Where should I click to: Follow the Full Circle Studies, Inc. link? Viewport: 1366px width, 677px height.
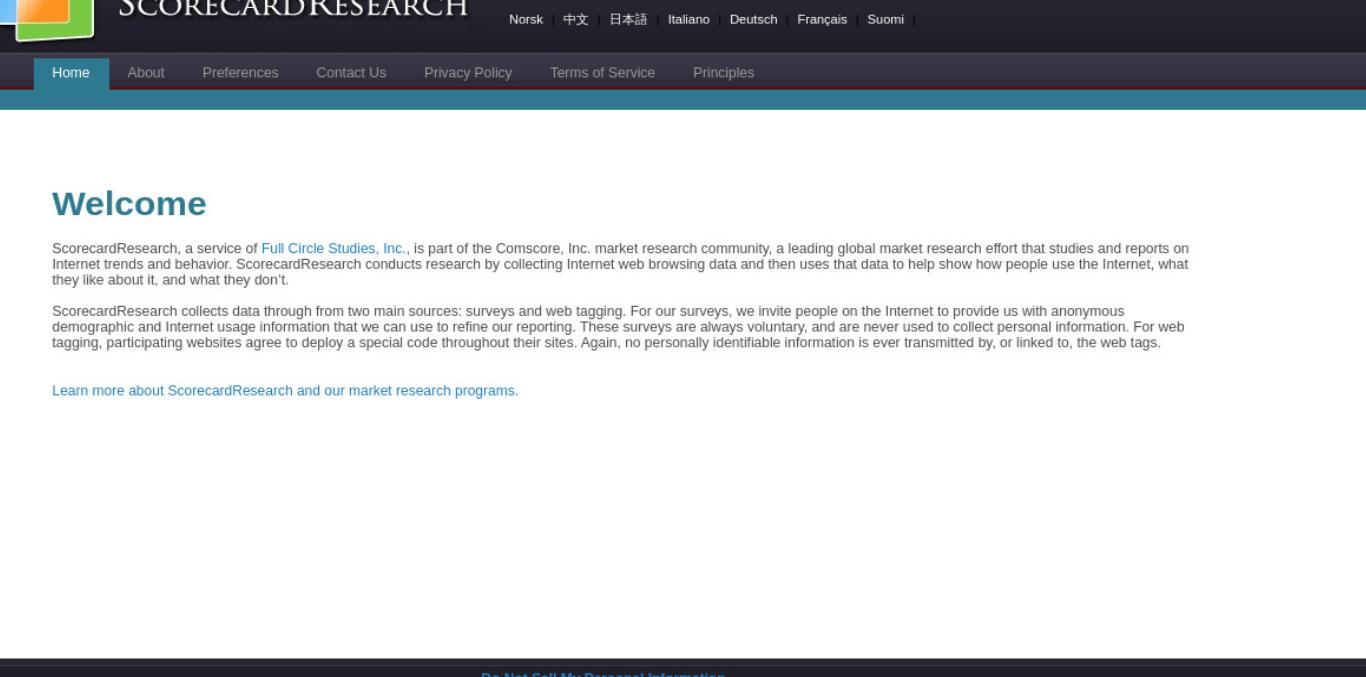pos(334,248)
